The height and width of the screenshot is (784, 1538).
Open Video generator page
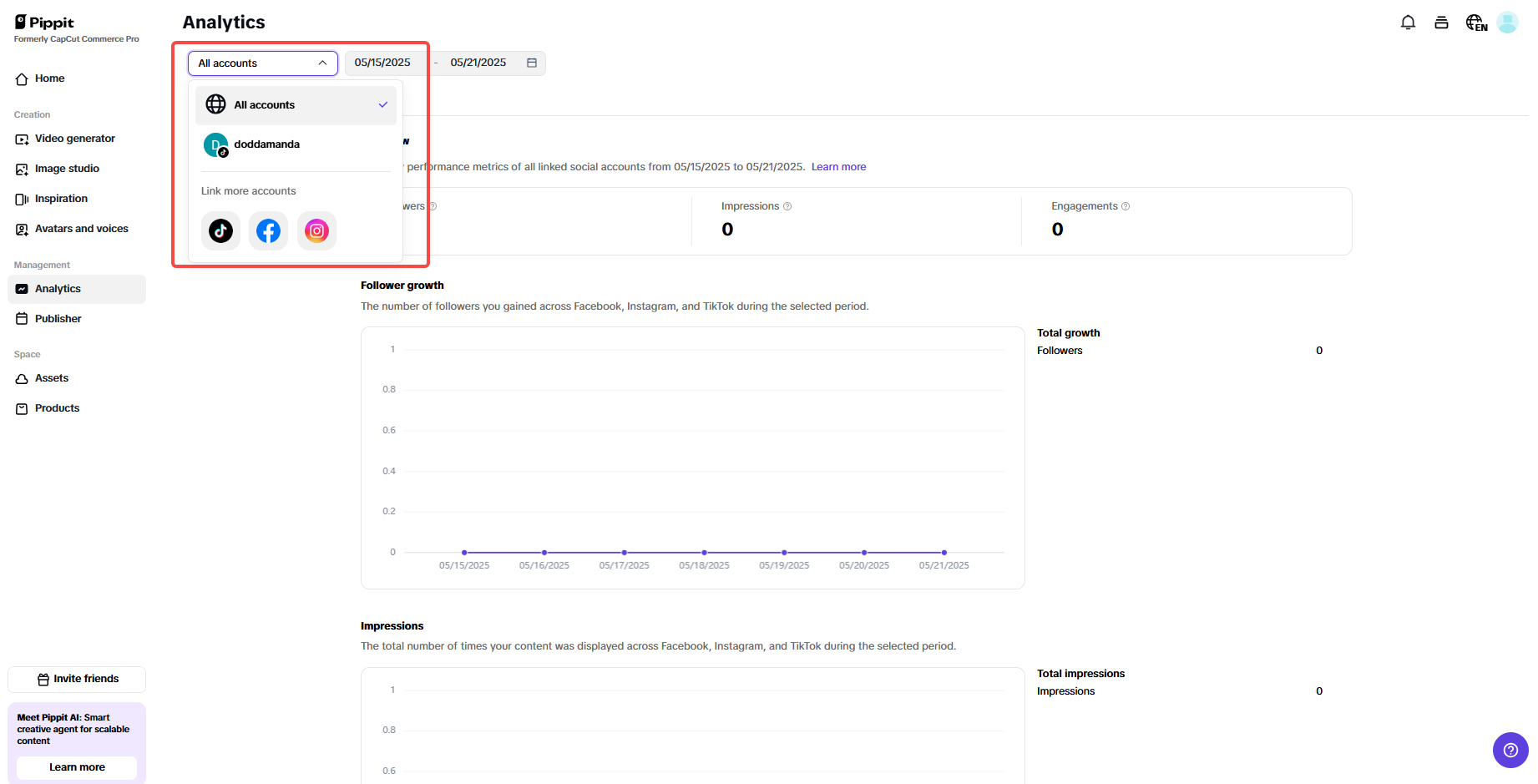click(77, 139)
